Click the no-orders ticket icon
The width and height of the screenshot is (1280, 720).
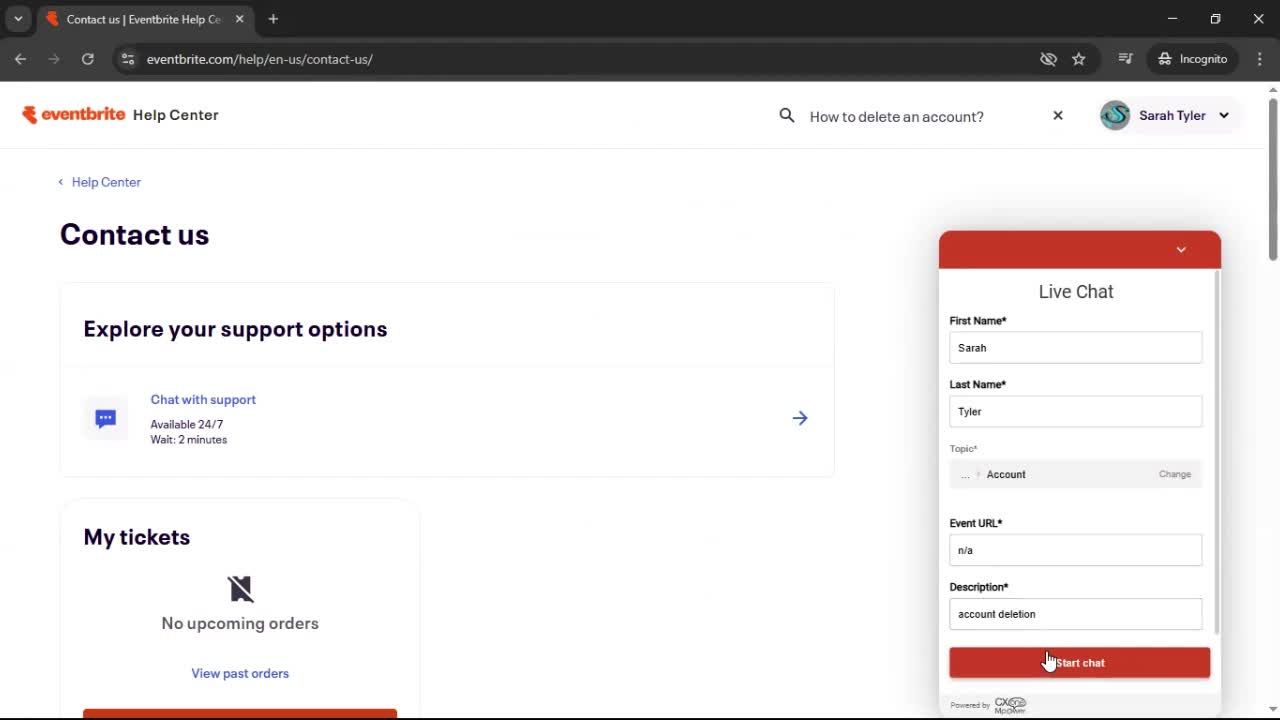240,588
